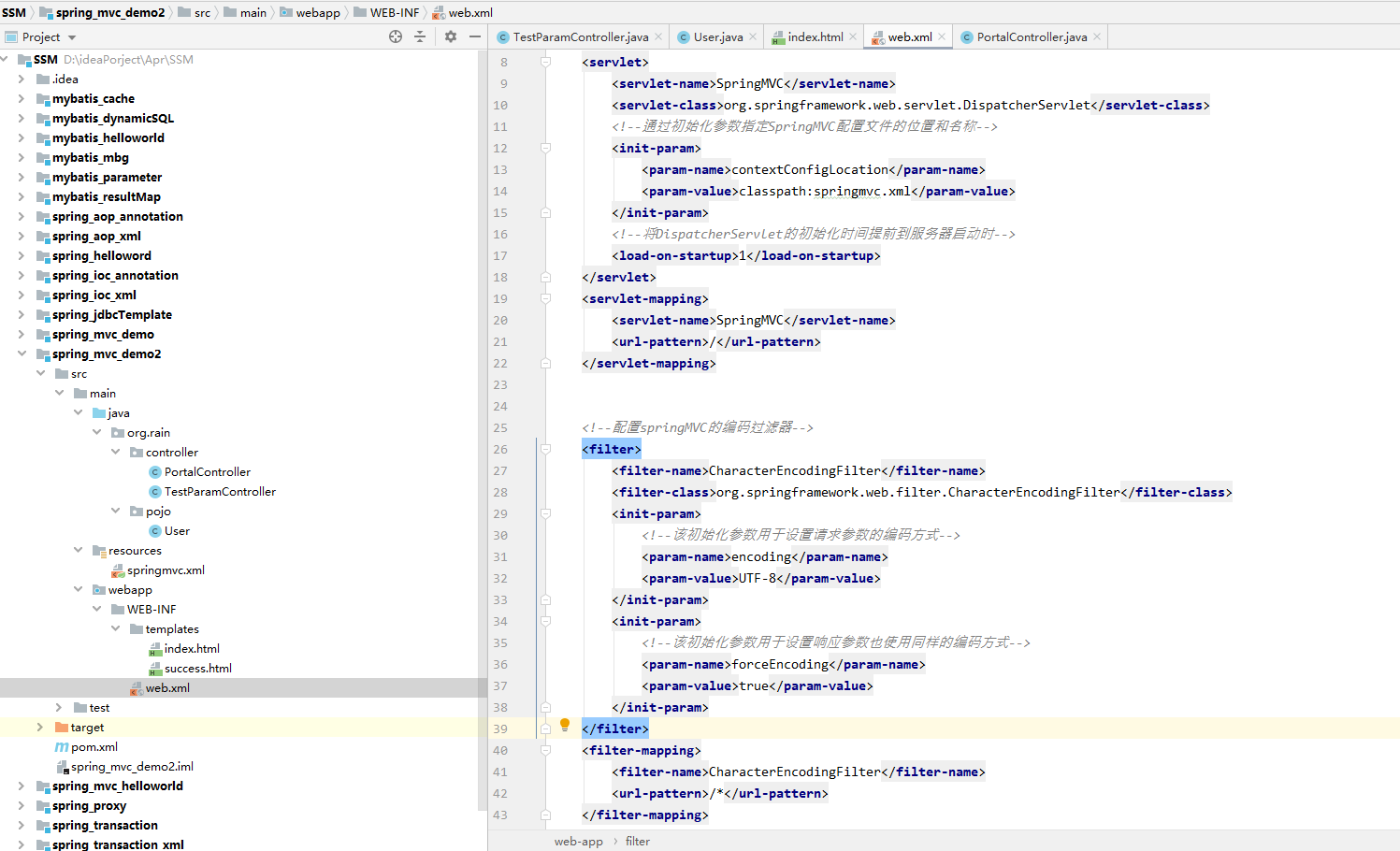1400x851 pixels.
Task: Select springmvc.xml in project tree
Action: click(x=166, y=570)
